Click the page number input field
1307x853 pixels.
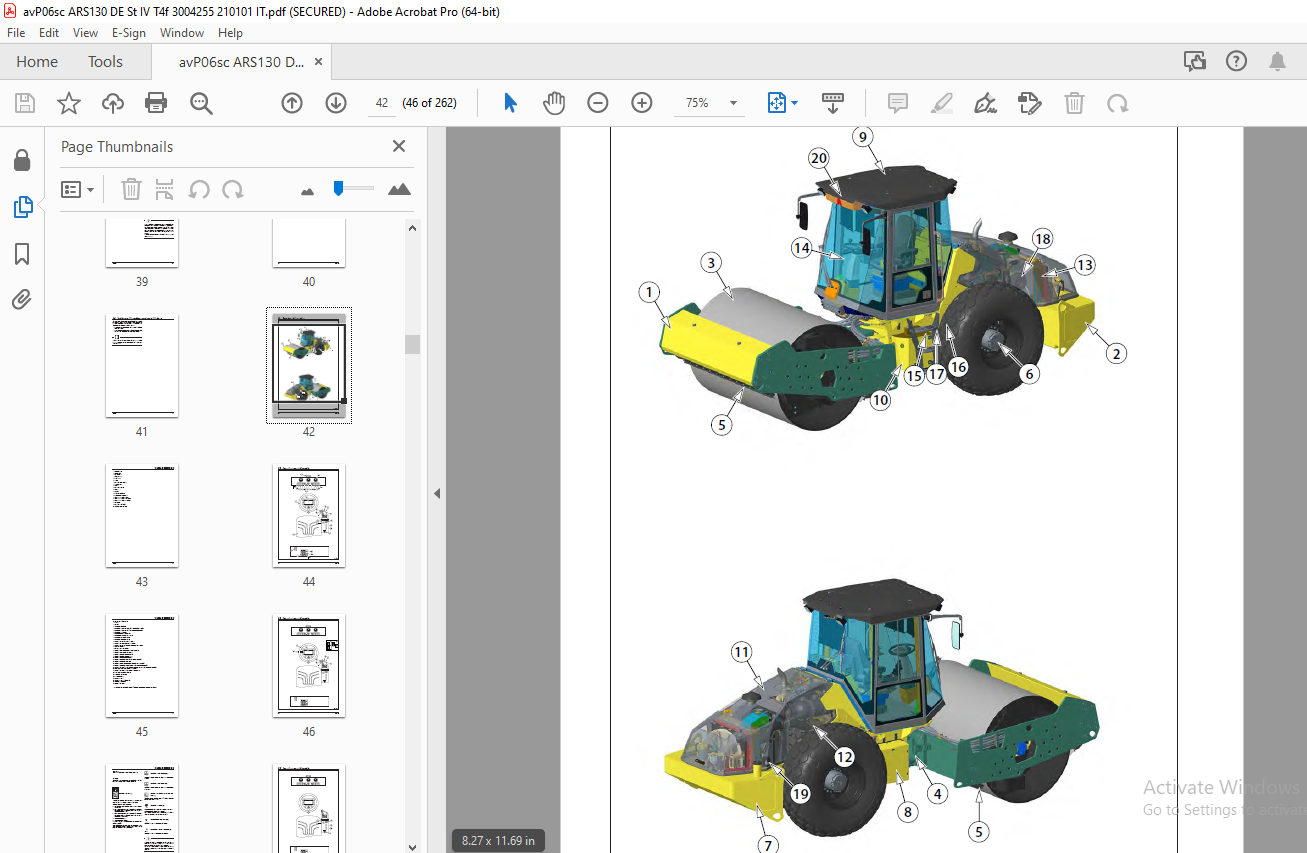tap(381, 103)
